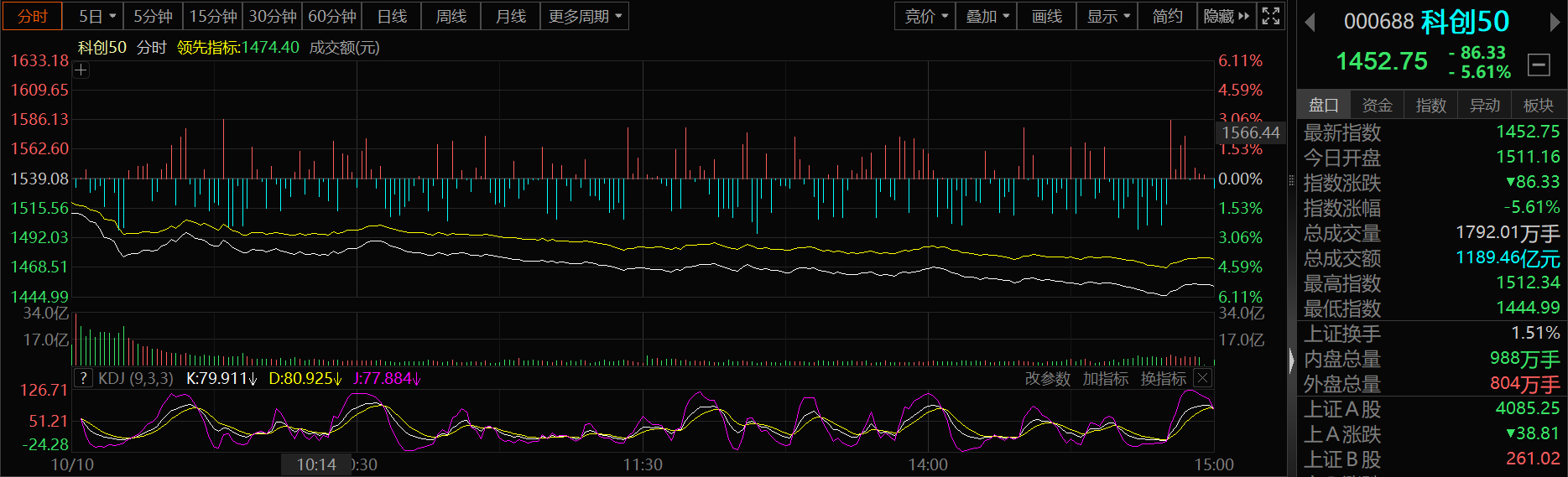This screenshot has width=1568, height=477.
Task: Go to previous stock with left arrow
Action: 1310,23
